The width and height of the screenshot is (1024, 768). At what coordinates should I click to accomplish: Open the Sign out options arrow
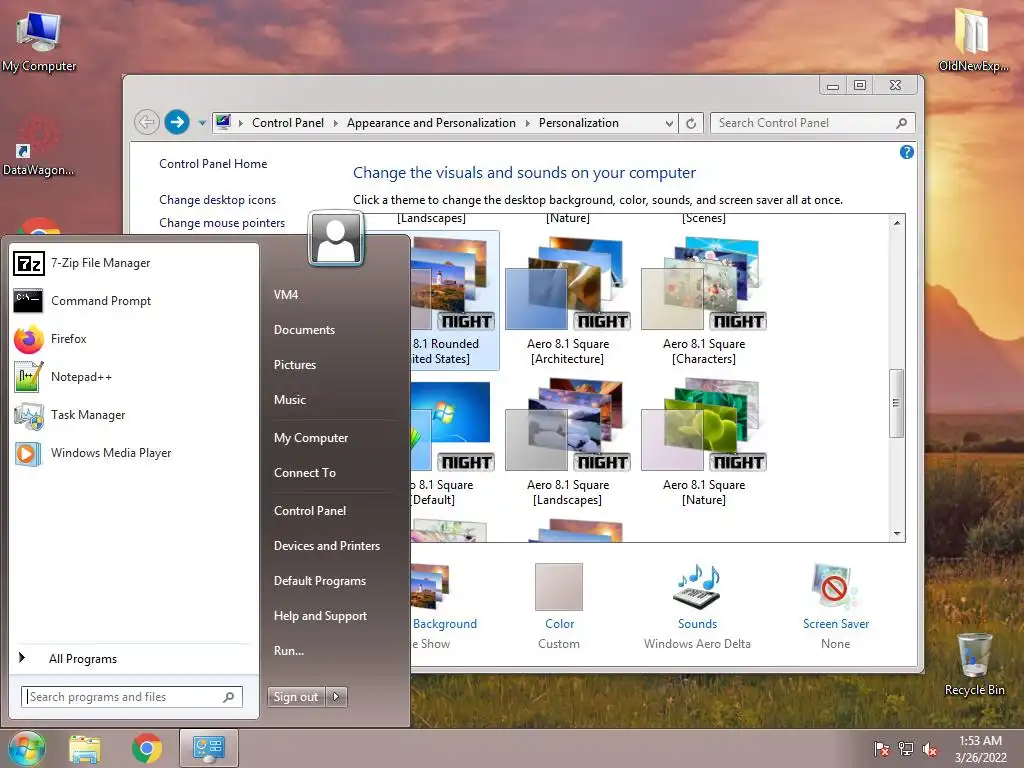tap(336, 697)
